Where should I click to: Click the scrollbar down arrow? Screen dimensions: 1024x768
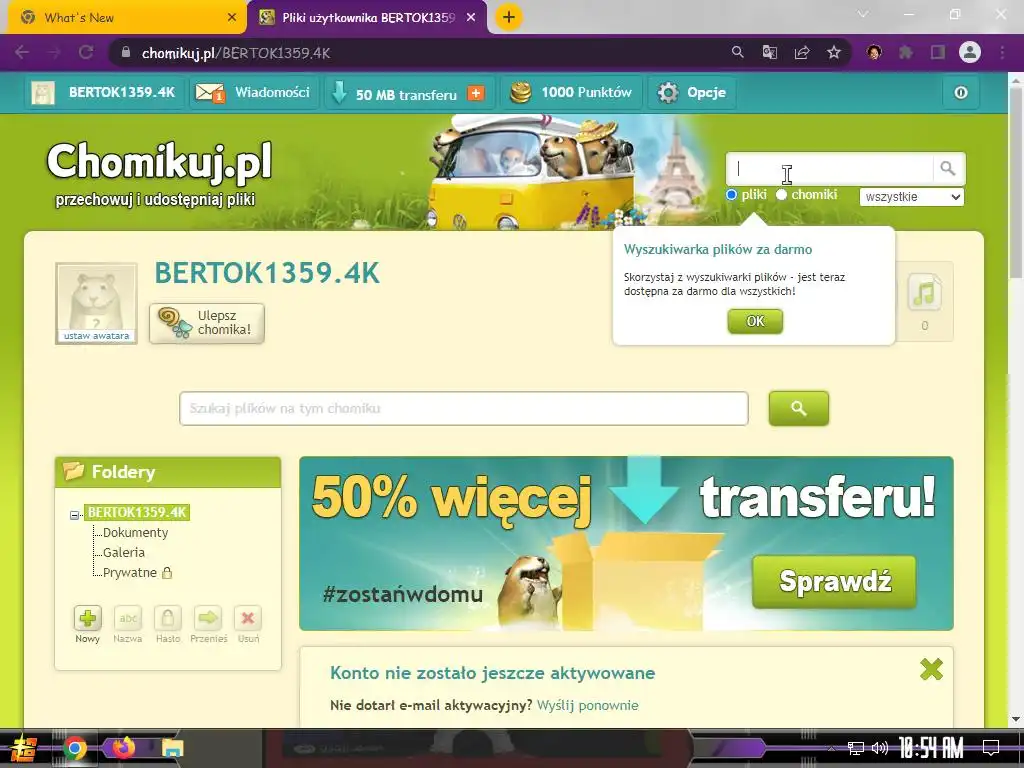click(x=1016, y=719)
